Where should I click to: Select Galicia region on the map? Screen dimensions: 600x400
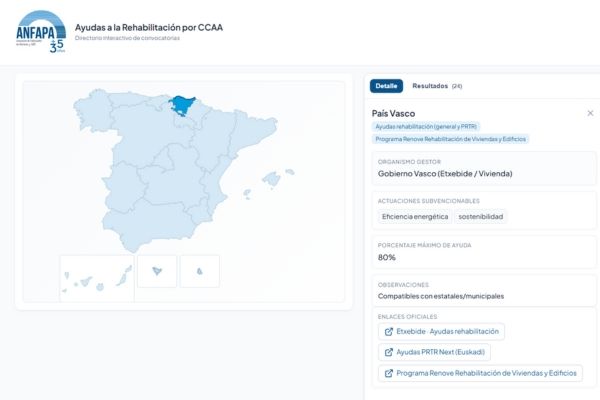tap(92, 109)
